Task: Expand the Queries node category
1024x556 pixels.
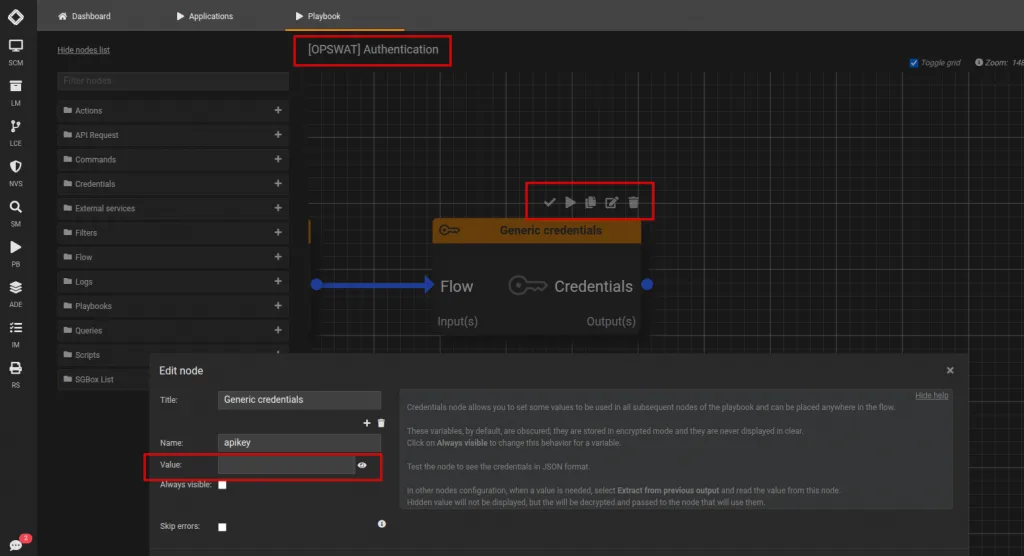Action: point(278,330)
